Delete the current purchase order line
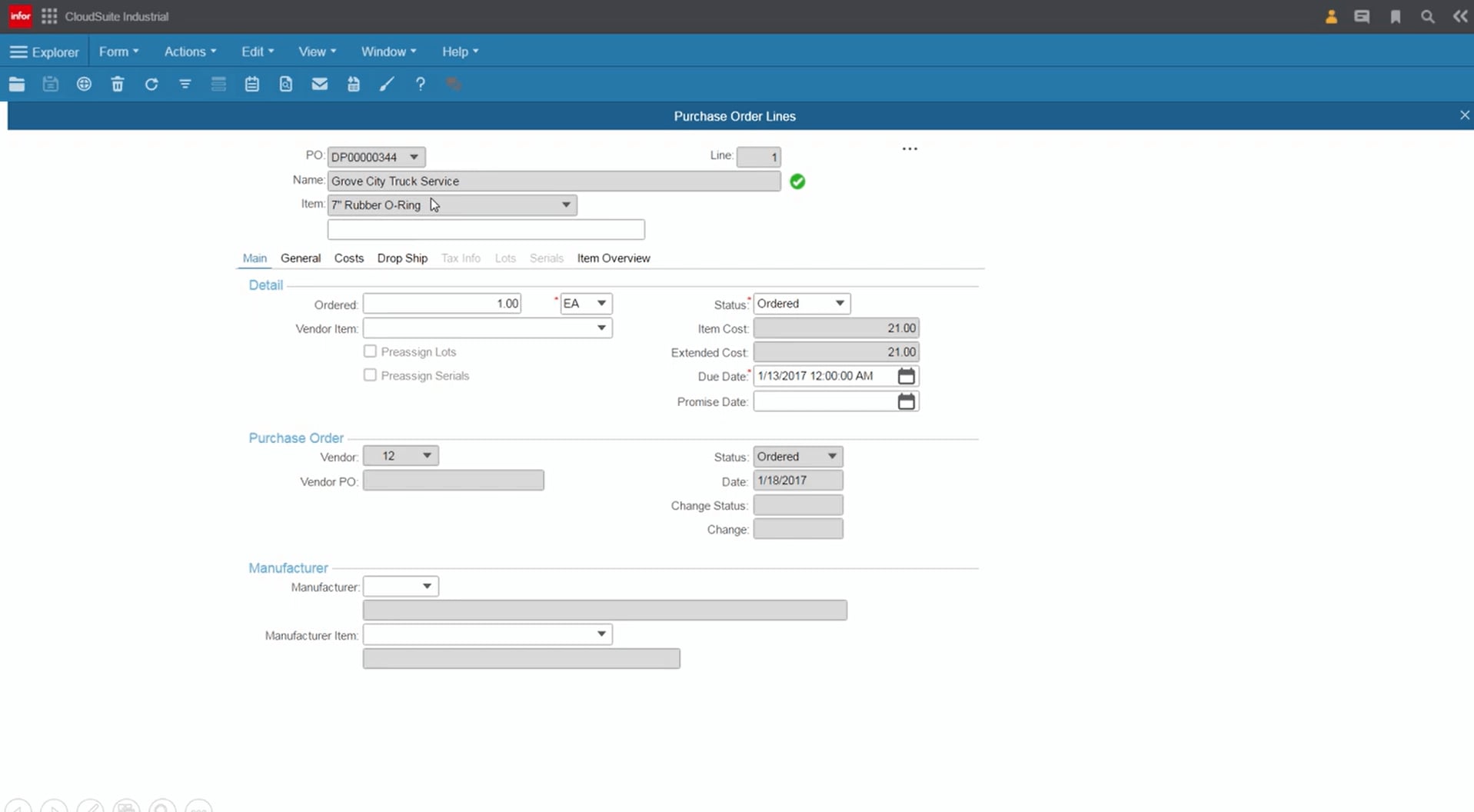The width and height of the screenshot is (1474, 812). point(118,84)
